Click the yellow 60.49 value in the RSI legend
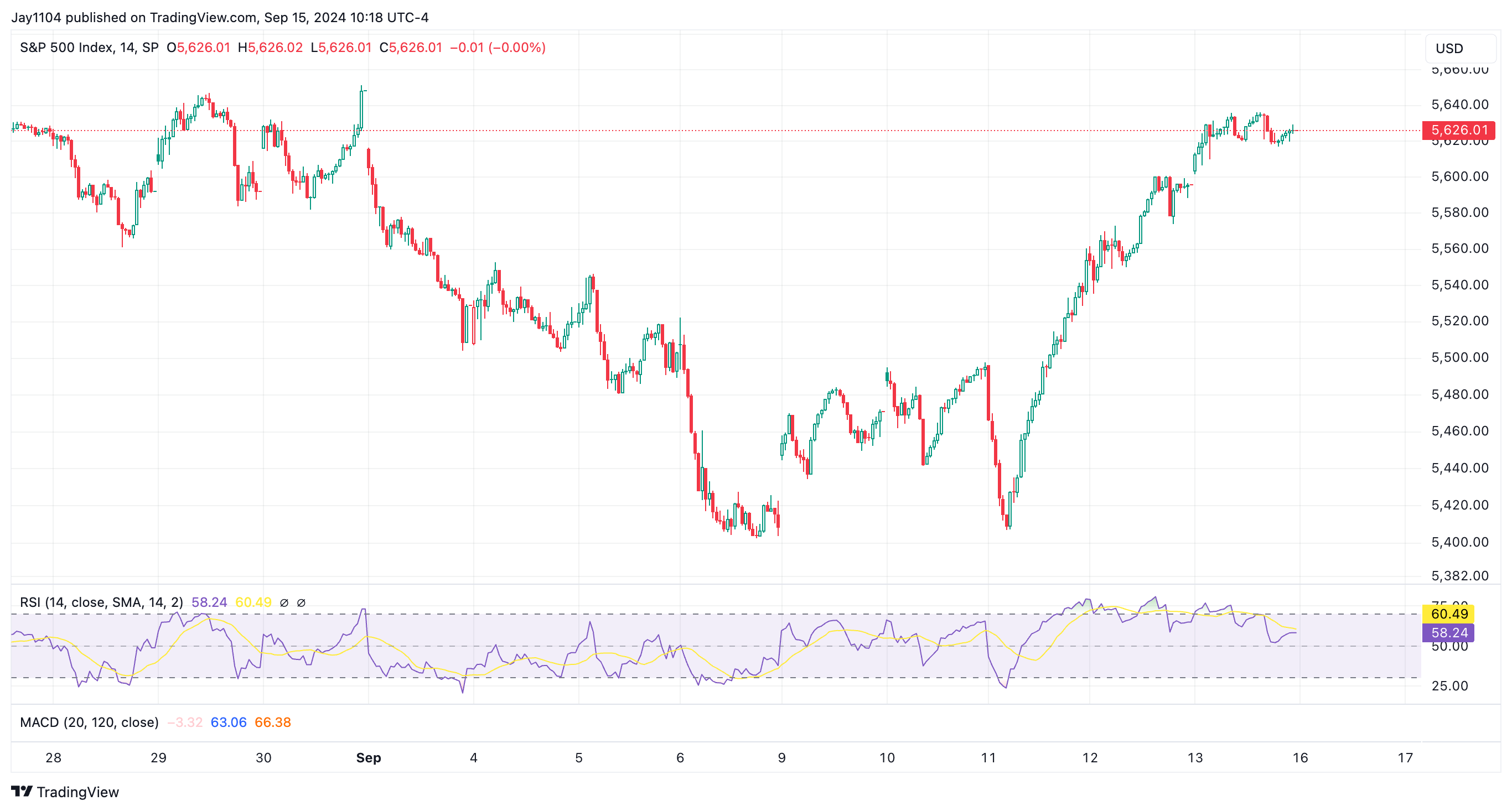The width and height of the screenshot is (1512, 811). tap(253, 602)
